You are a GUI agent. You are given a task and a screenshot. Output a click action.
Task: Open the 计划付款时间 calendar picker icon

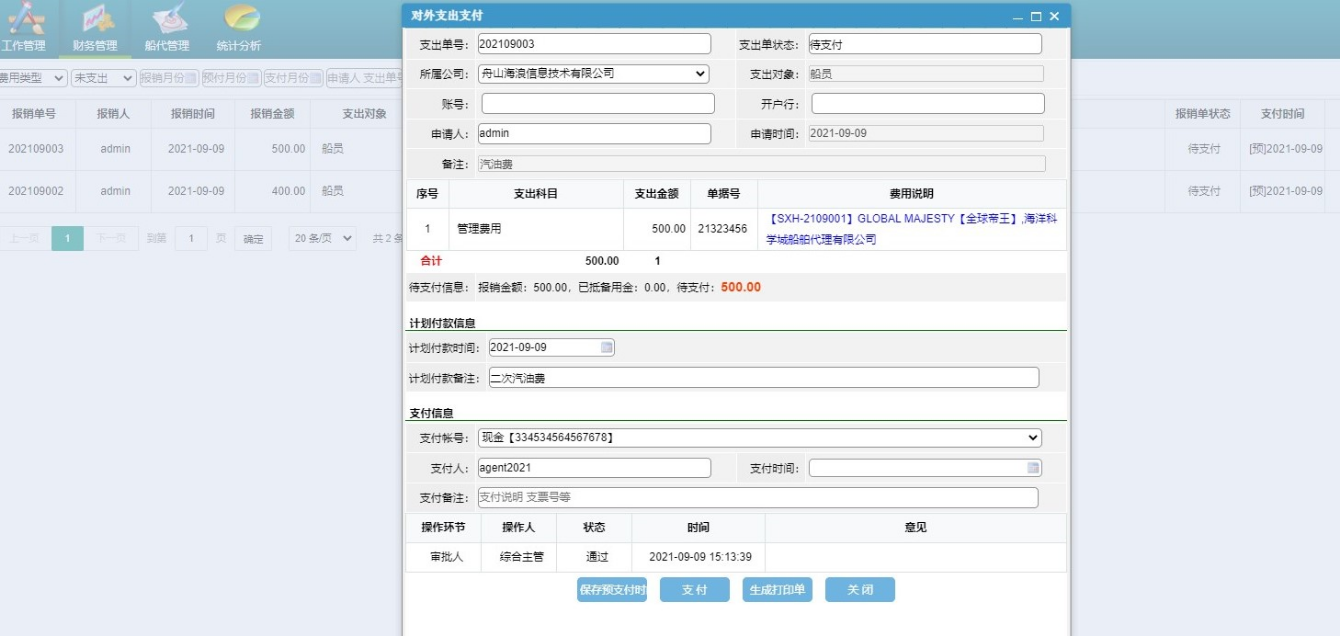point(606,347)
